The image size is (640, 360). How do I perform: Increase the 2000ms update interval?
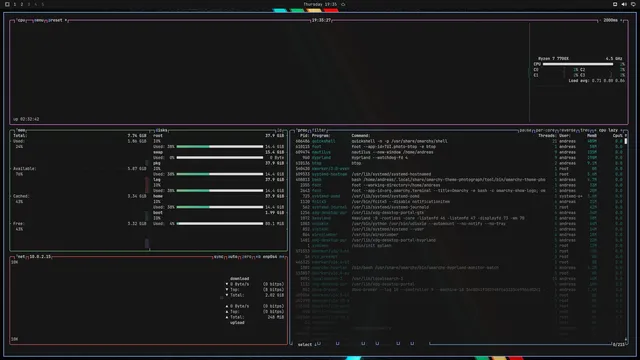pyautogui.click(x=622, y=20)
